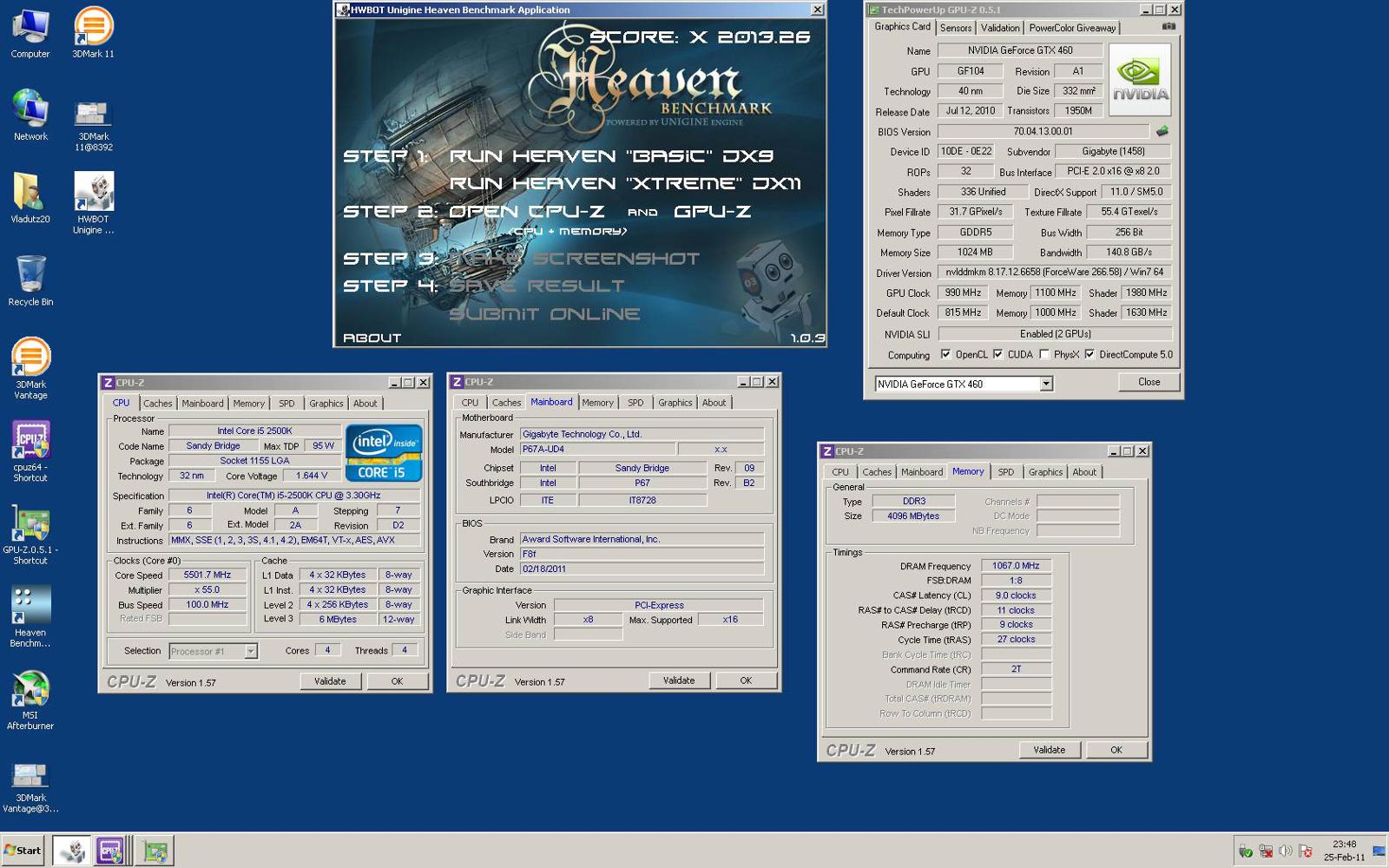This screenshot has height=868, width=1389.
Task: Click ABOUT in the Heaven Benchmark app
Action: [372, 338]
